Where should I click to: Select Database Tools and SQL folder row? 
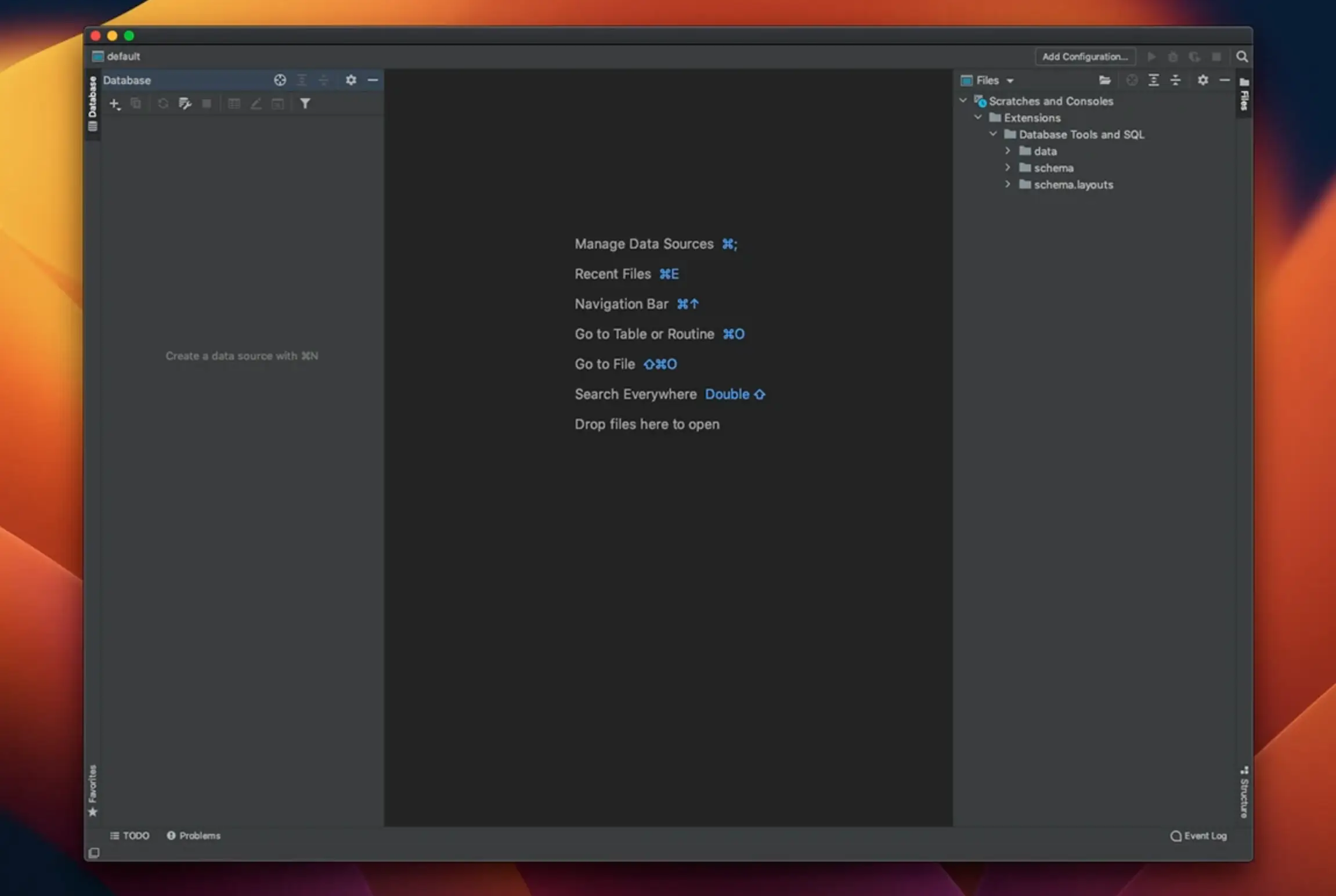pos(1096,134)
